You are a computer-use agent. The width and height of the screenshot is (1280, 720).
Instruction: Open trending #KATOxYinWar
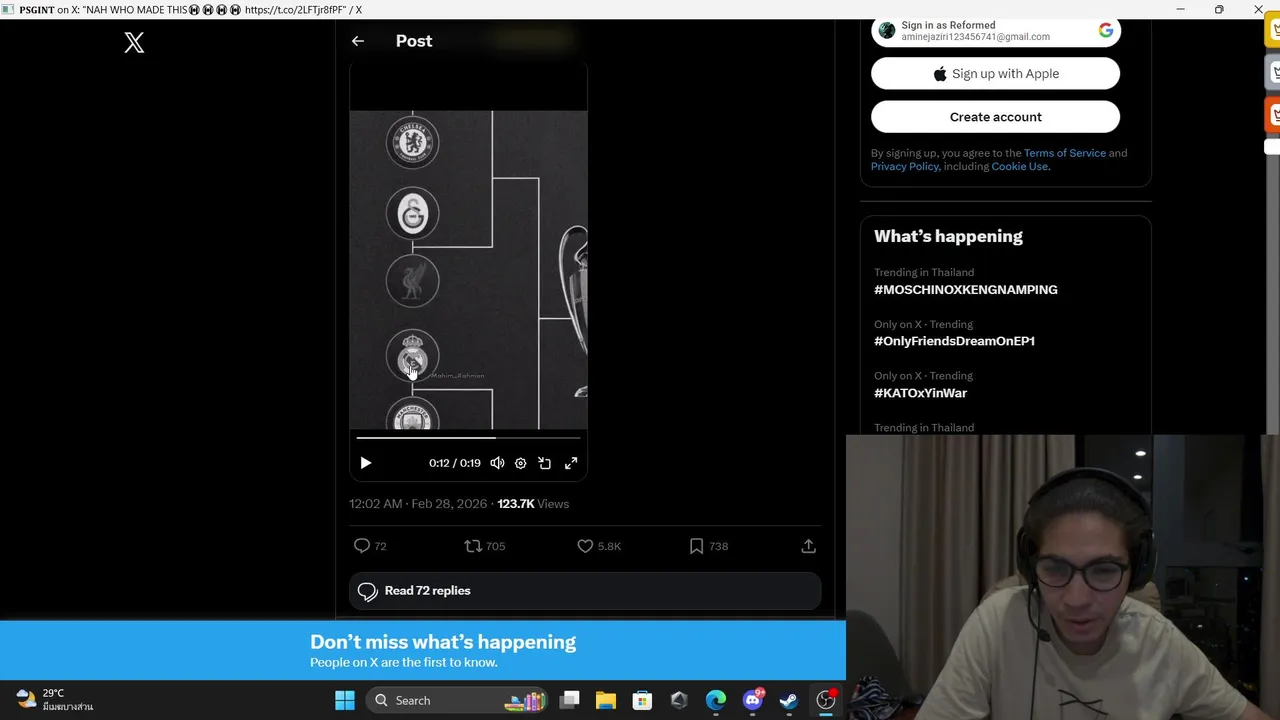coord(920,393)
